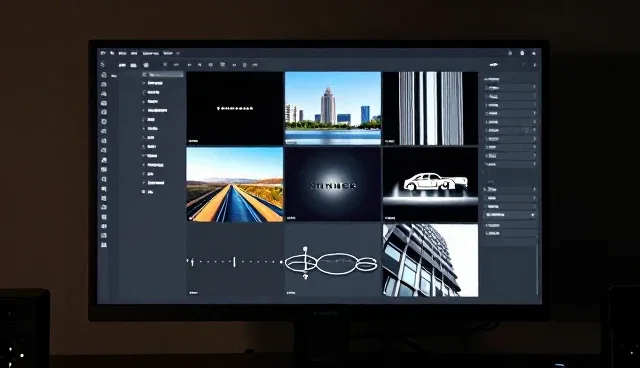Open the city skyline thumbnail
Viewport: 640px width, 368px height.
[x=333, y=108]
